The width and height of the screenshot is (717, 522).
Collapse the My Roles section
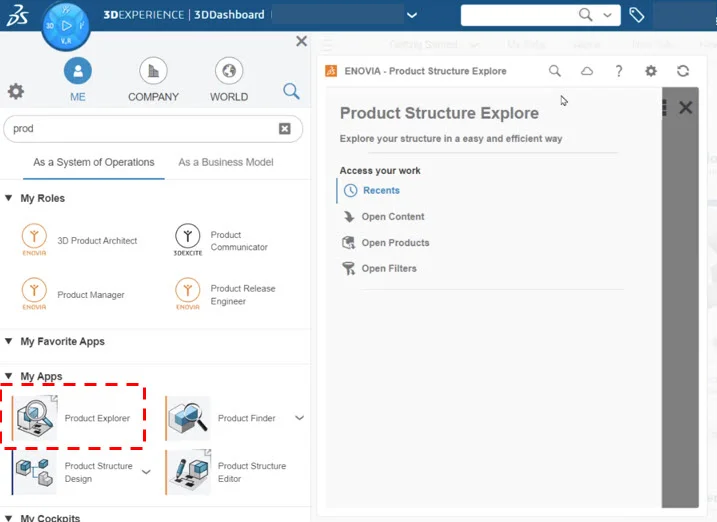pyautogui.click(x=9, y=198)
